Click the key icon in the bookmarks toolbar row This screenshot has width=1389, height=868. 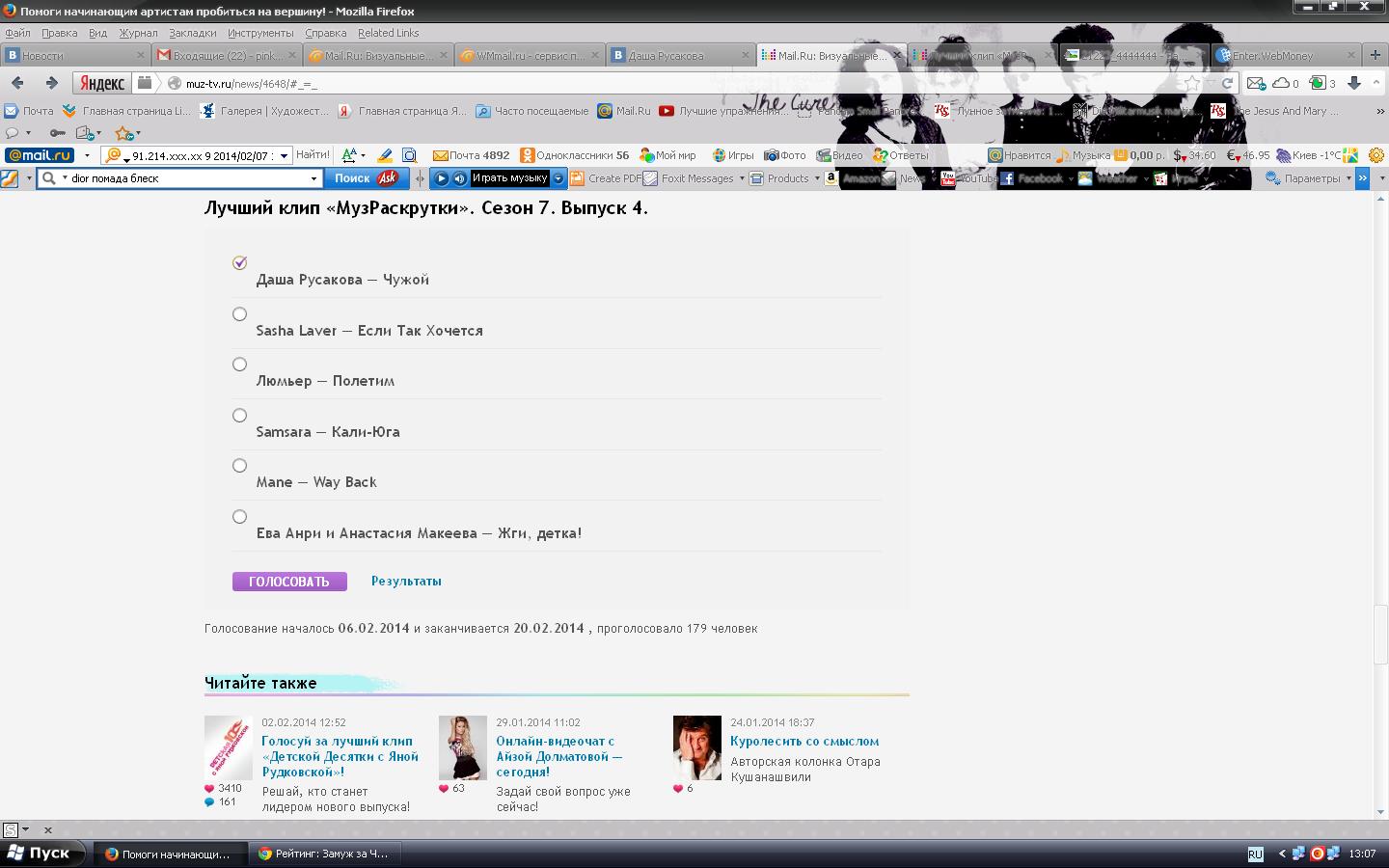coord(58,133)
